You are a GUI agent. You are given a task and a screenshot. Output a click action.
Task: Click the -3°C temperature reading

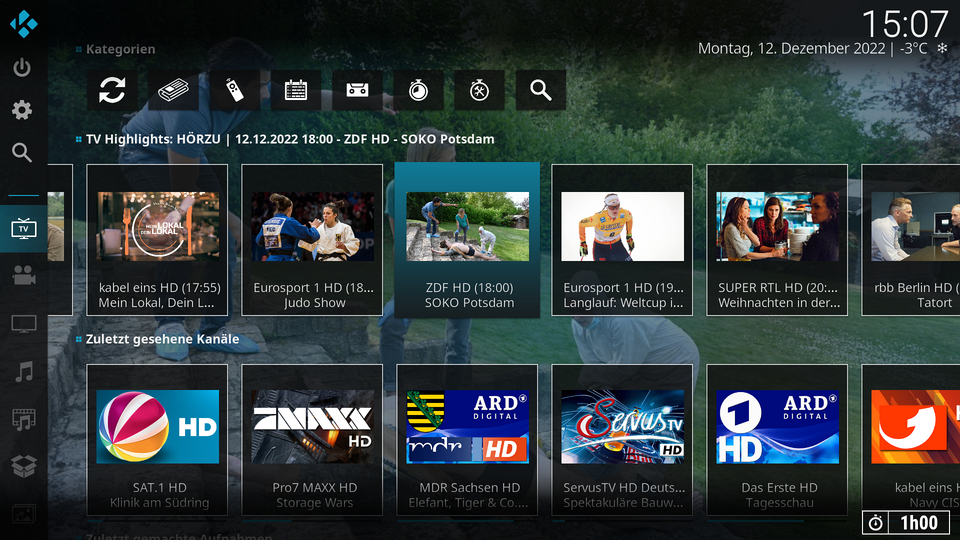[913, 48]
